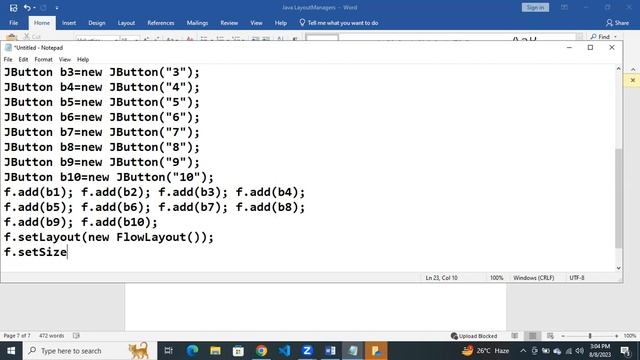Click the Share button in Word
Viewport: 640px width, 360px height.
(x=618, y=23)
